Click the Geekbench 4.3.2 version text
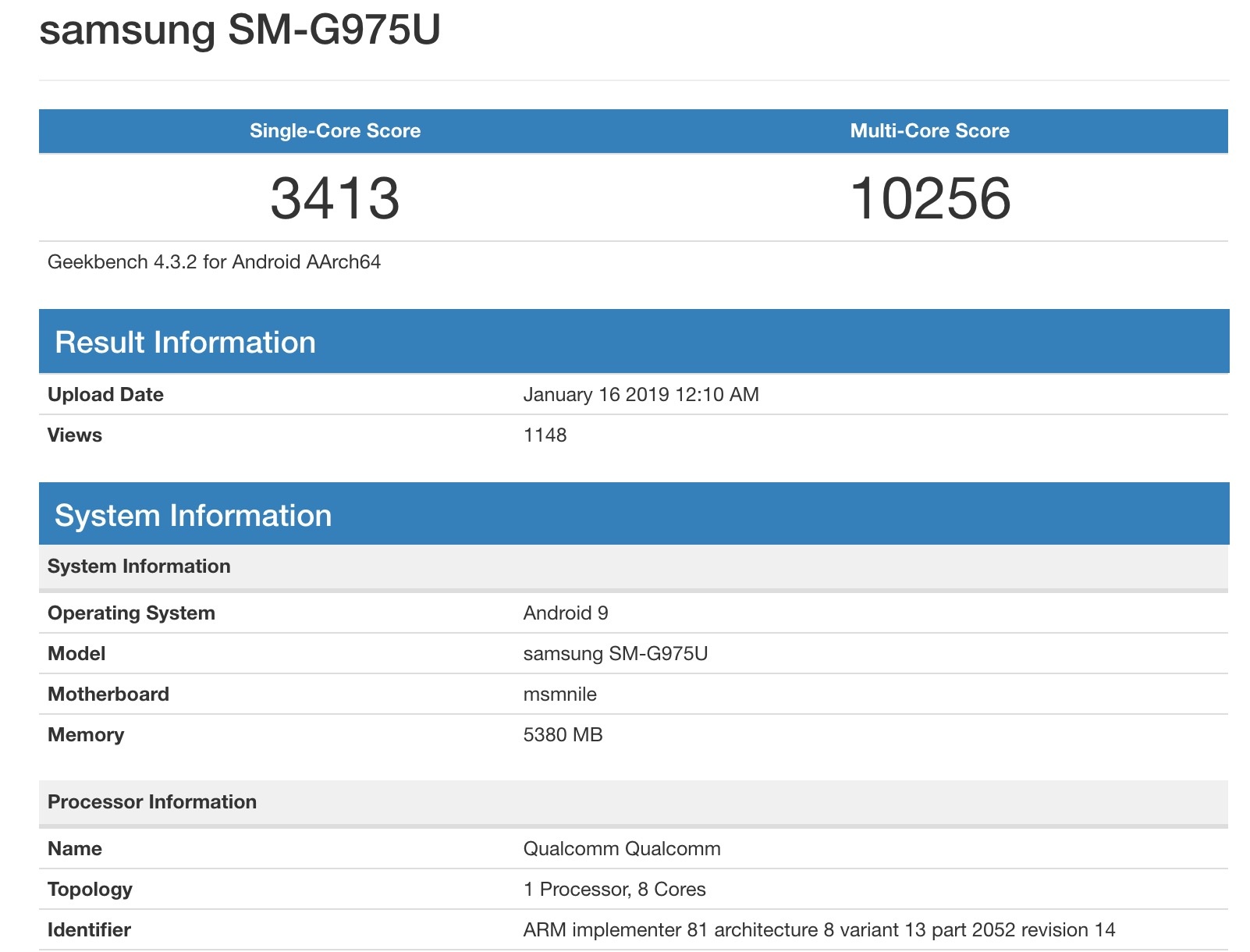The height and width of the screenshot is (952, 1250). click(x=214, y=262)
